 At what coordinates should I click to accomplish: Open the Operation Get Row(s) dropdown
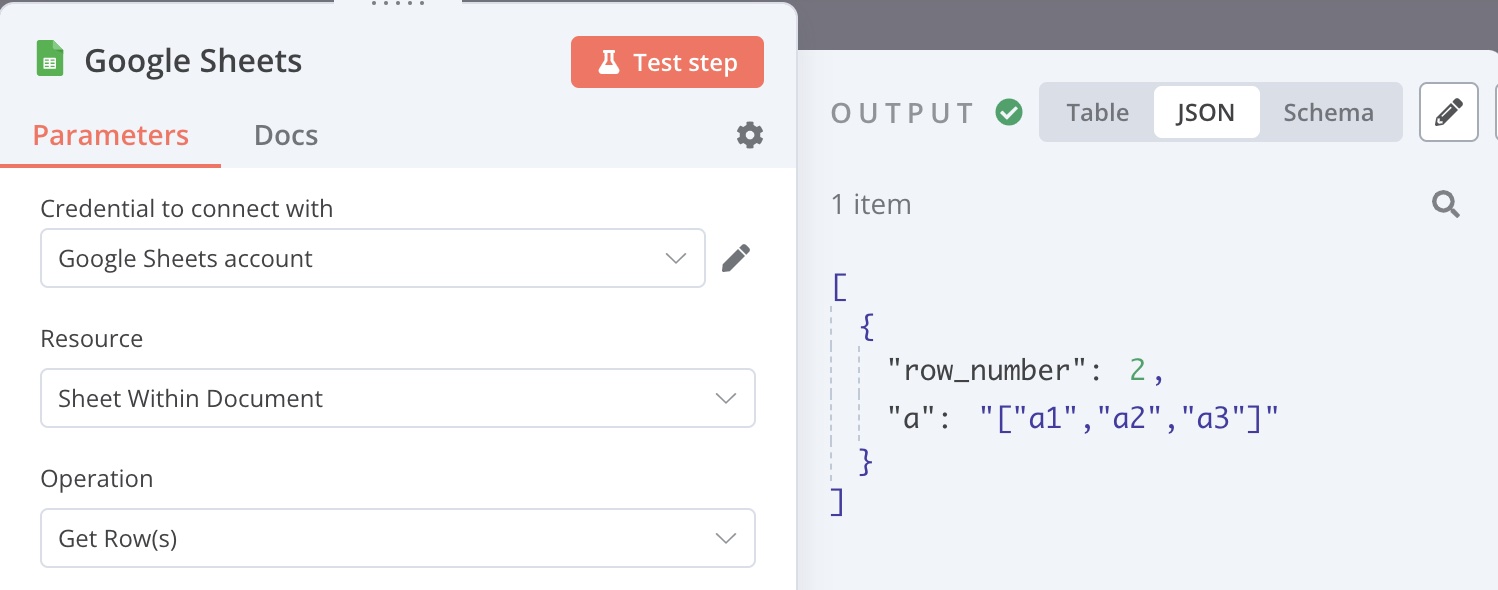[x=398, y=538]
